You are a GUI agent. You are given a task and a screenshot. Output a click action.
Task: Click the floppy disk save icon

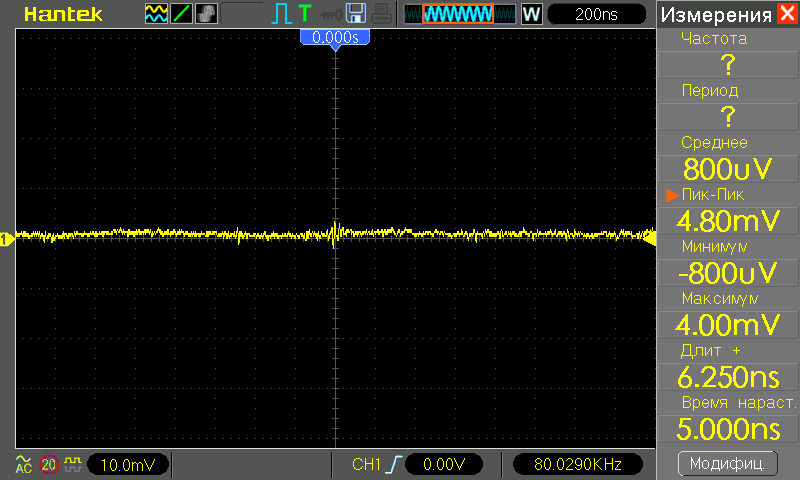(x=355, y=14)
